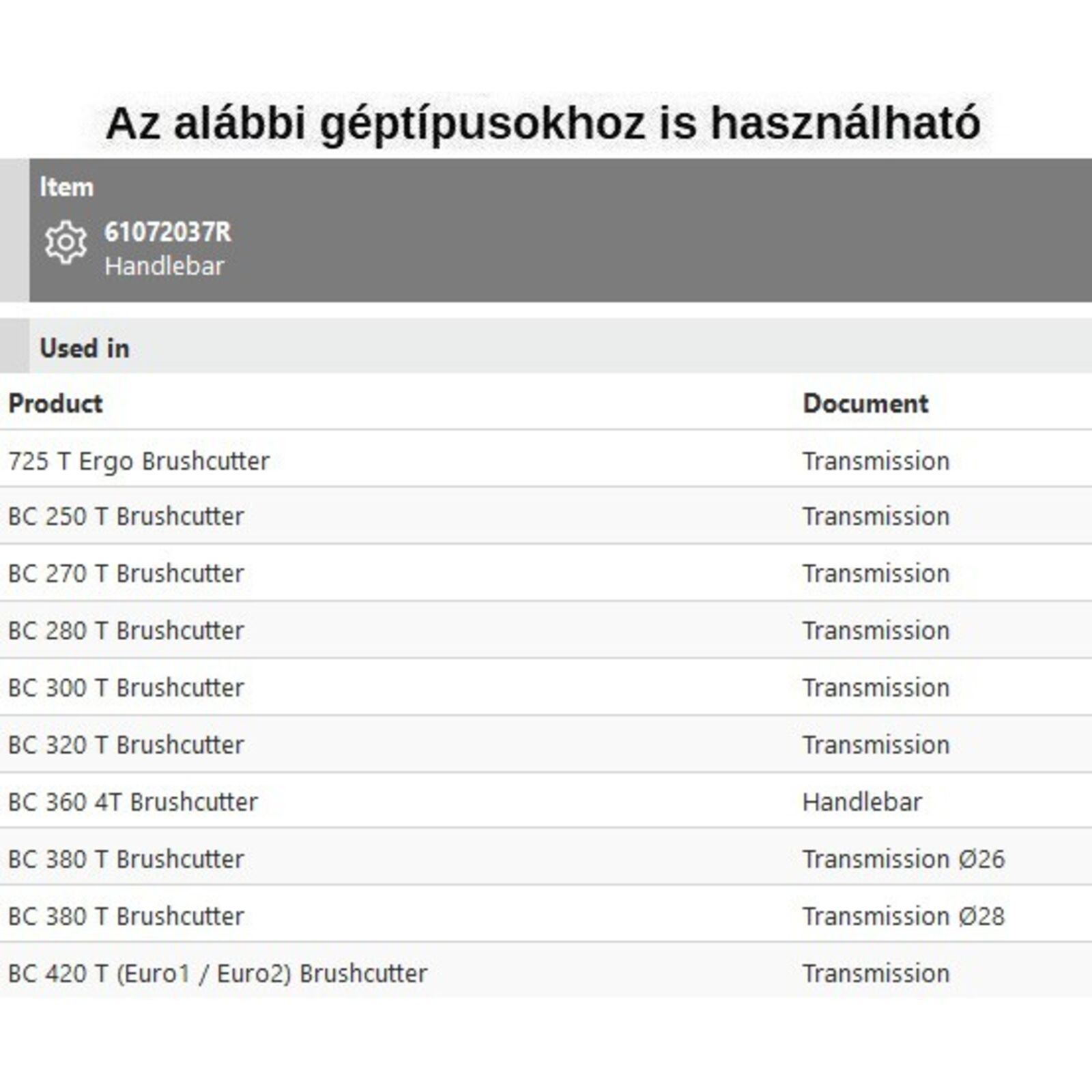Sort by the Product column header
Image resolution: width=1092 pixels, height=1092 pixels.
coord(55,403)
